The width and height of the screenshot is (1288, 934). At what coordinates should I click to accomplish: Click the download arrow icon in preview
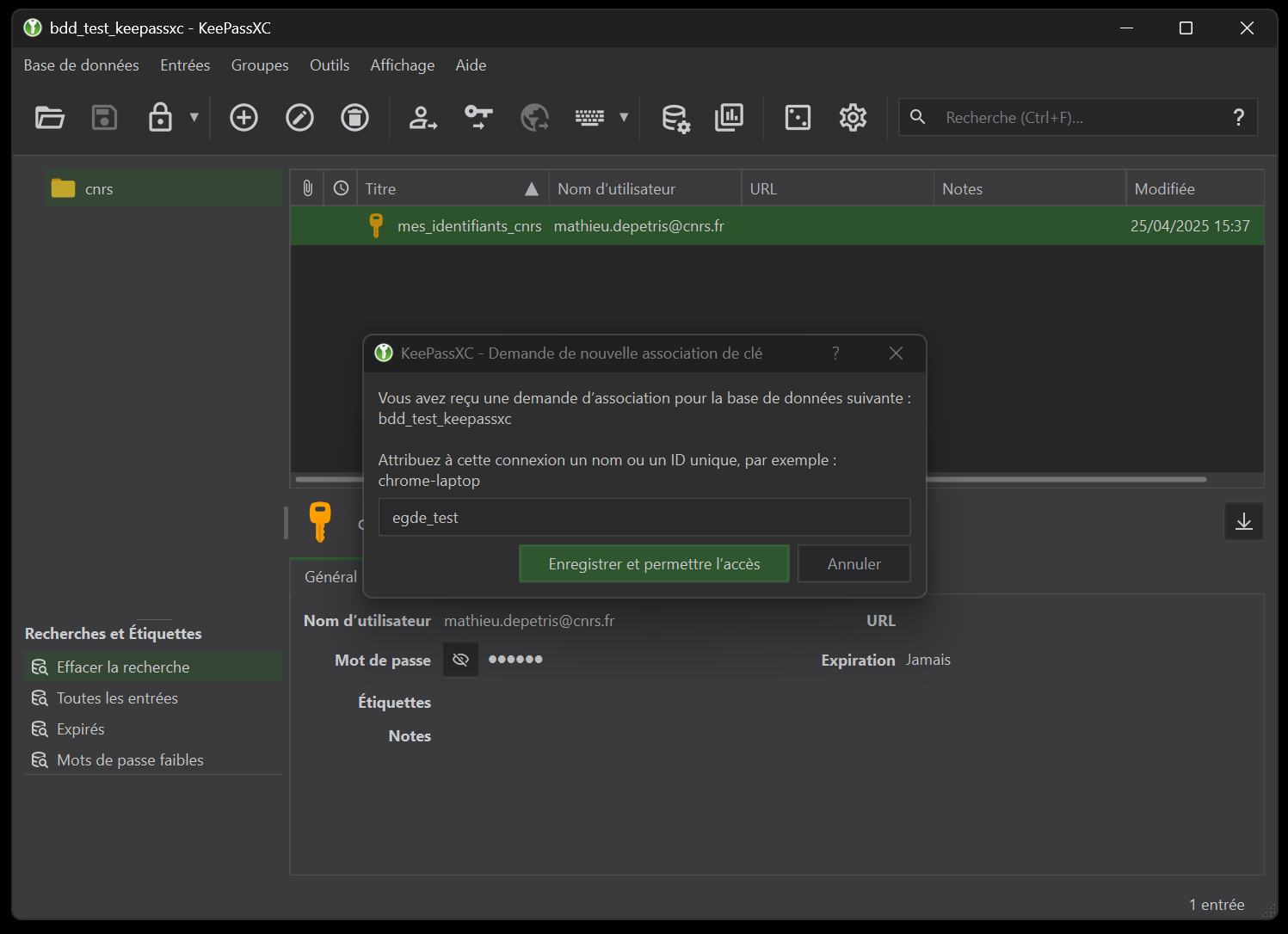(x=1244, y=521)
